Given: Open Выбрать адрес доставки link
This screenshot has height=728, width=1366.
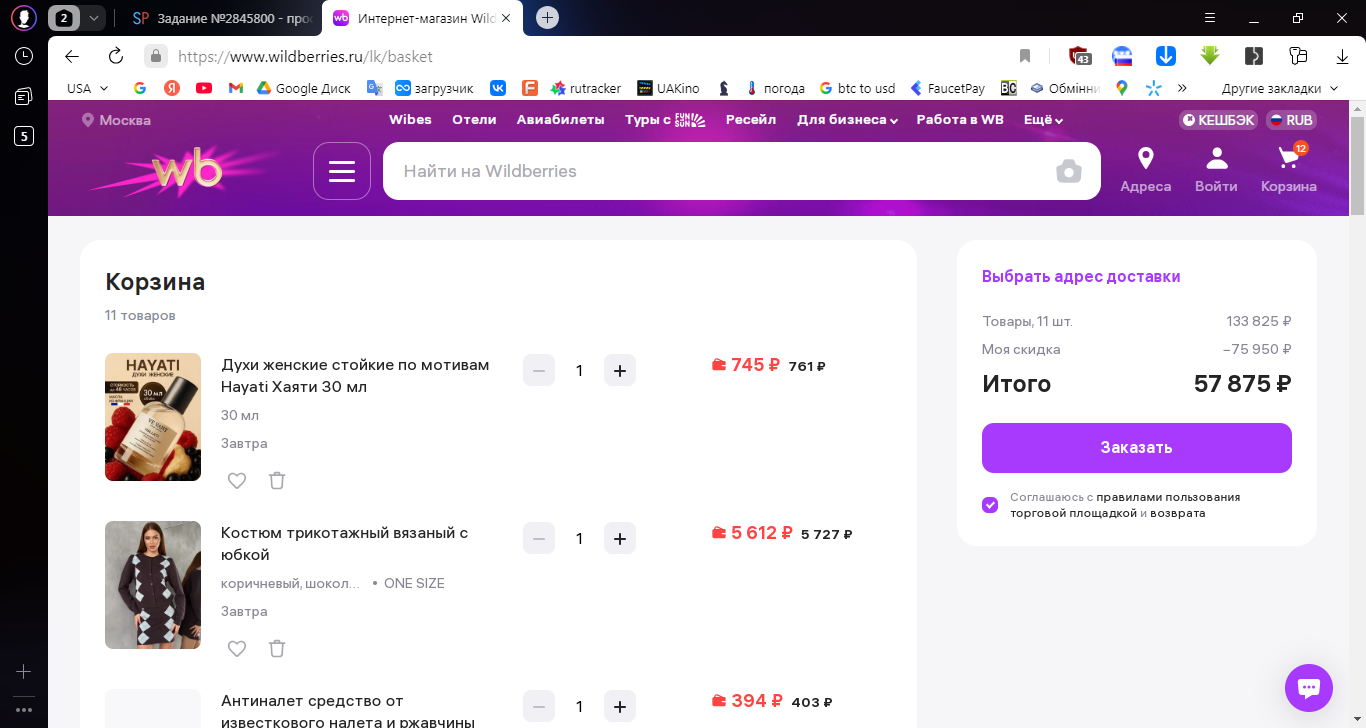Looking at the screenshot, I should [x=1081, y=277].
